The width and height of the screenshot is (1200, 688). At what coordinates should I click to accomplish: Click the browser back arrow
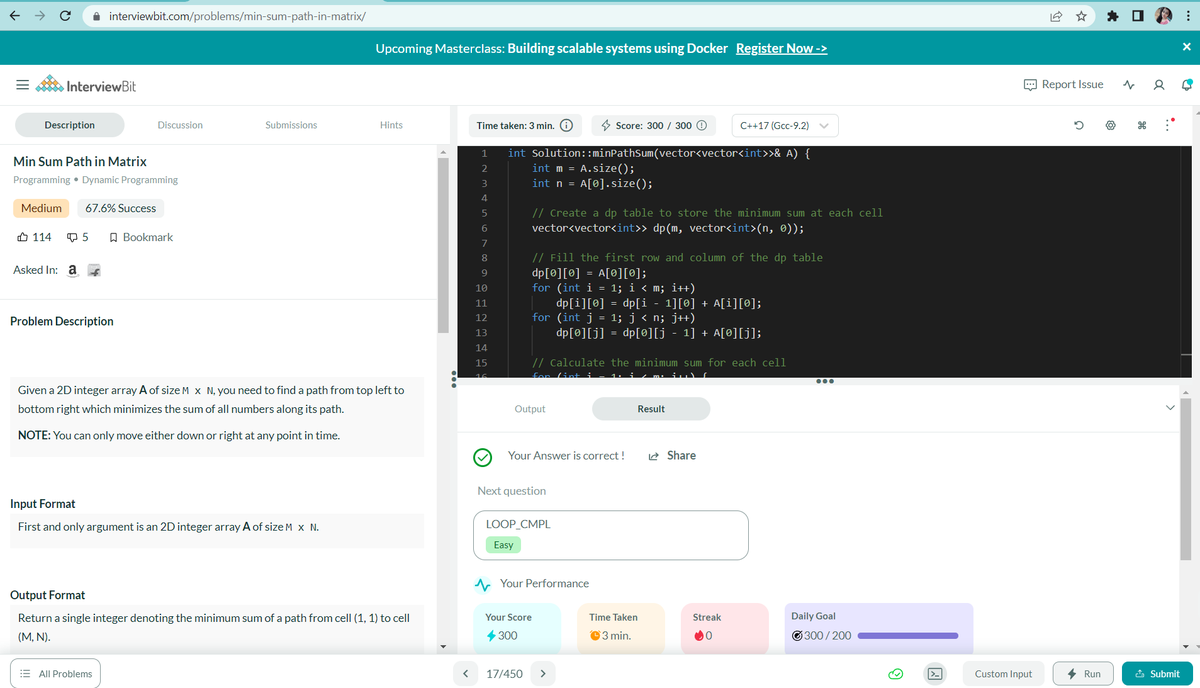coord(15,16)
